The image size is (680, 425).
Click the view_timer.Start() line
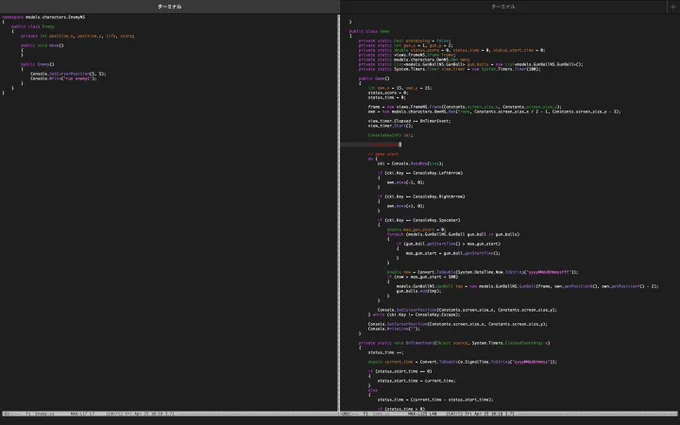390,125
